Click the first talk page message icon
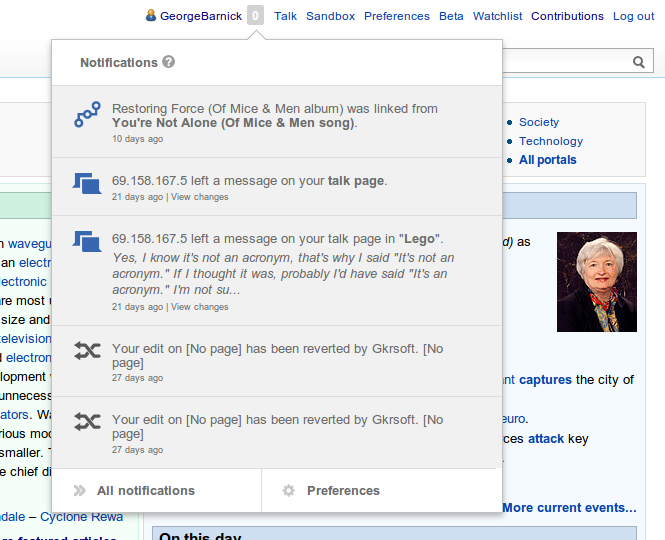Screen dimensions: 665x540 pyautogui.click(x=87, y=184)
